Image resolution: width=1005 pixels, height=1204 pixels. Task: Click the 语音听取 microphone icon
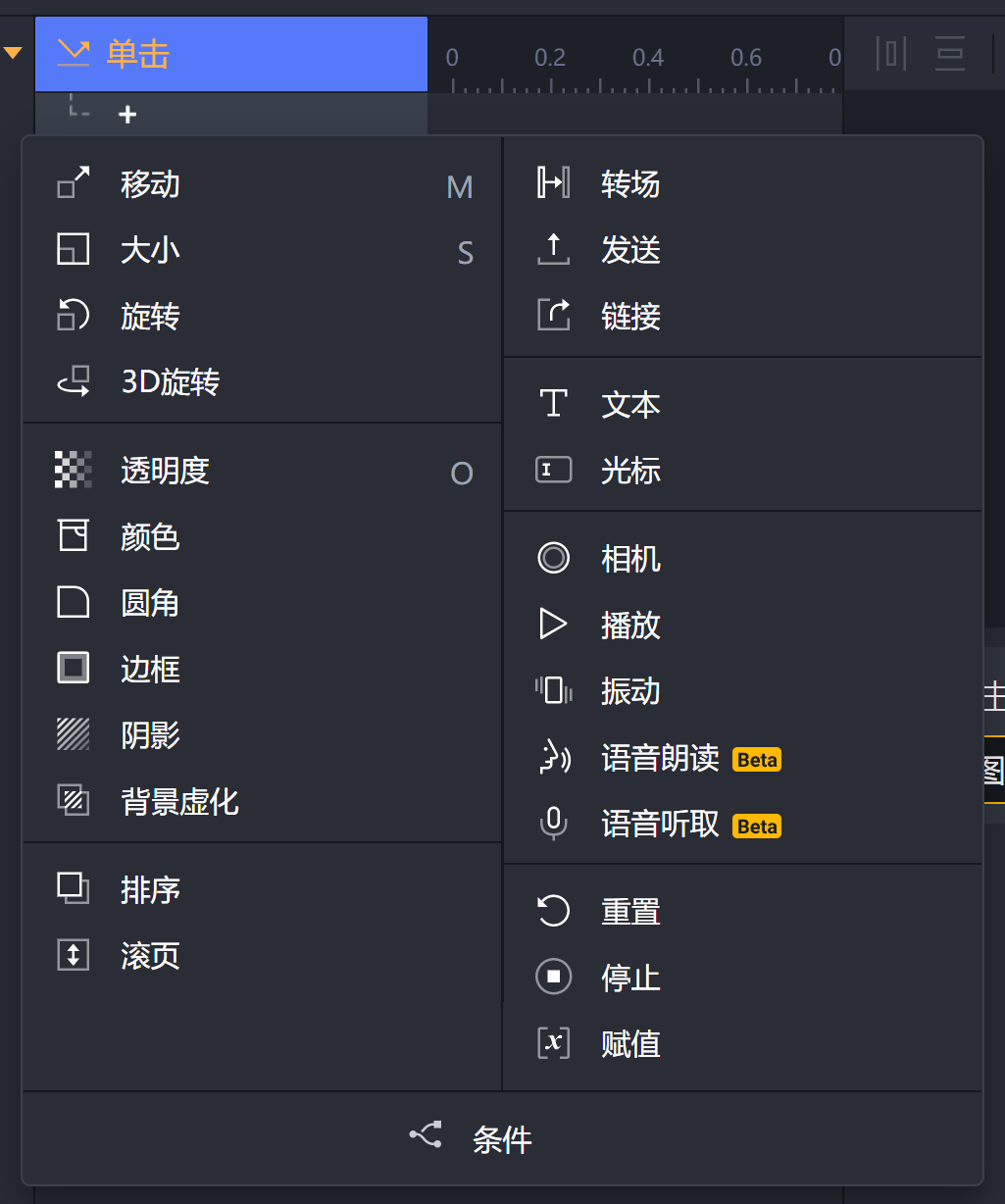click(x=553, y=824)
